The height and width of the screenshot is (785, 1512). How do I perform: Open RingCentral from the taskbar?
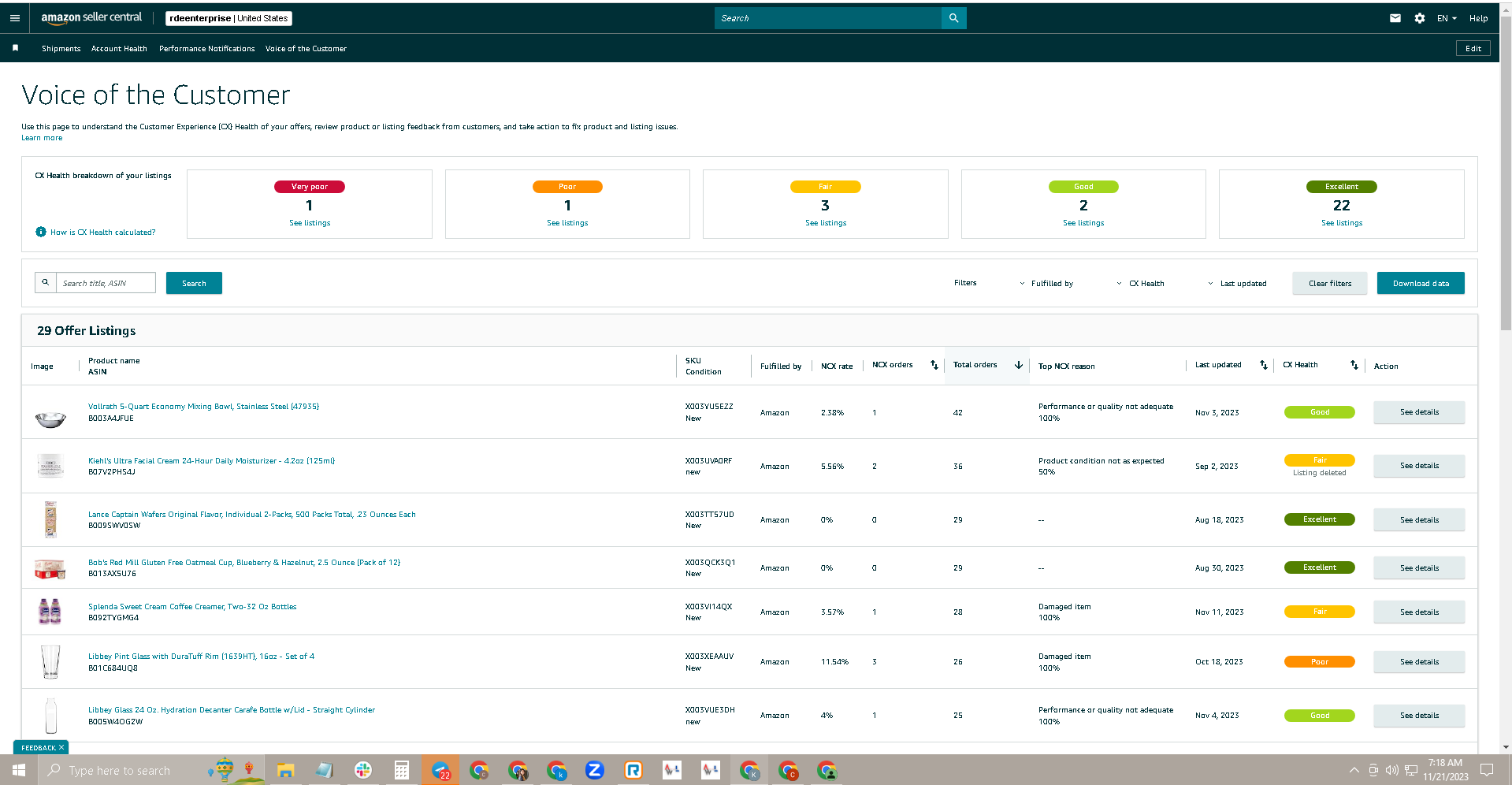(x=633, y=770)
